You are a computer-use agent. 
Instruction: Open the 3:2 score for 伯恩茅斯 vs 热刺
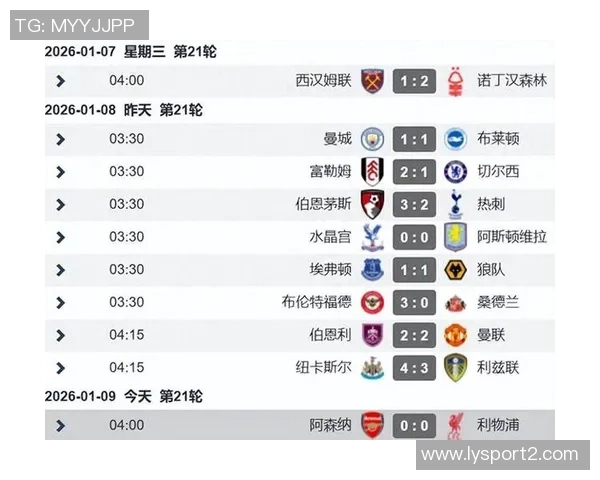point(414,204)
